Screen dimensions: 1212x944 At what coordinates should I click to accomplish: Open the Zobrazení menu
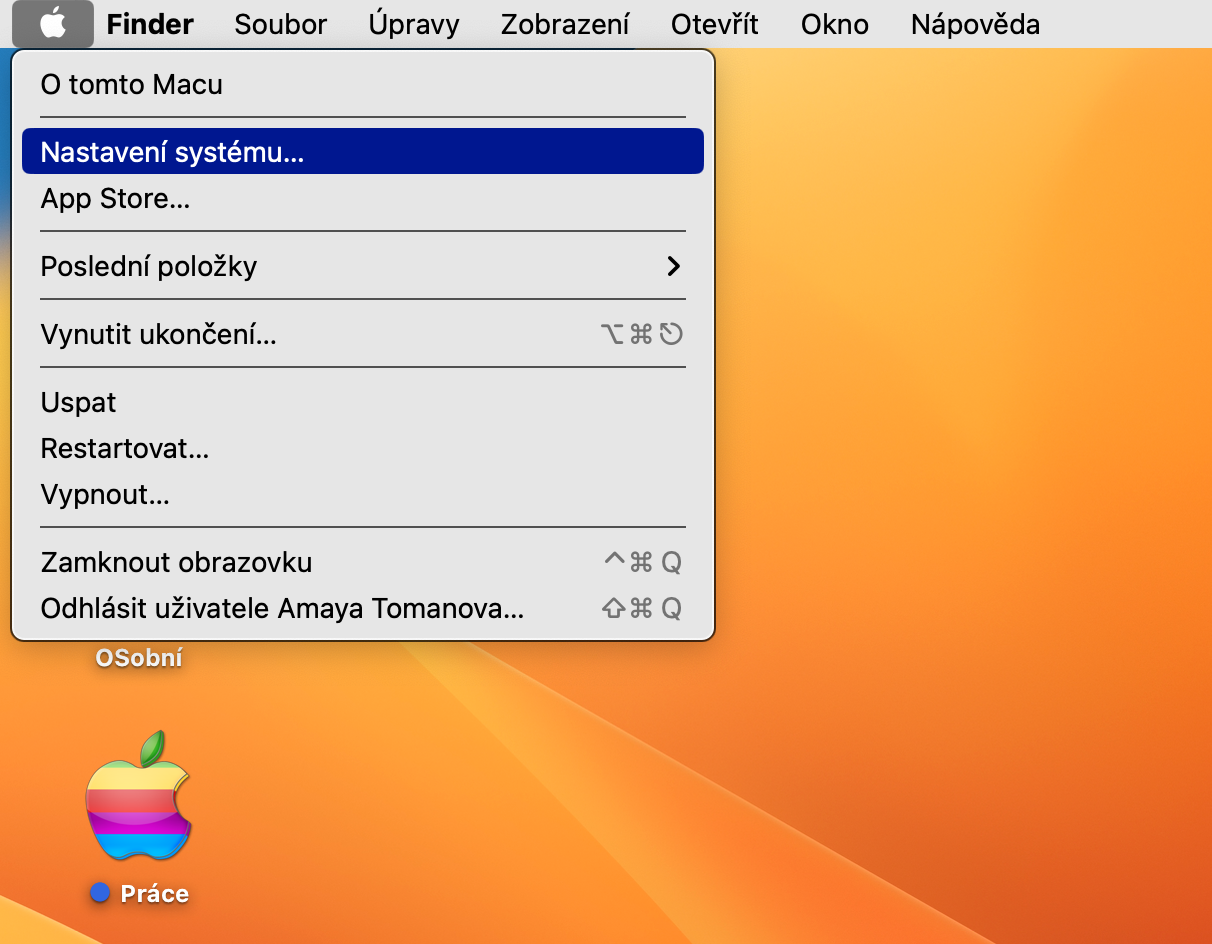[x=566, y=24]
